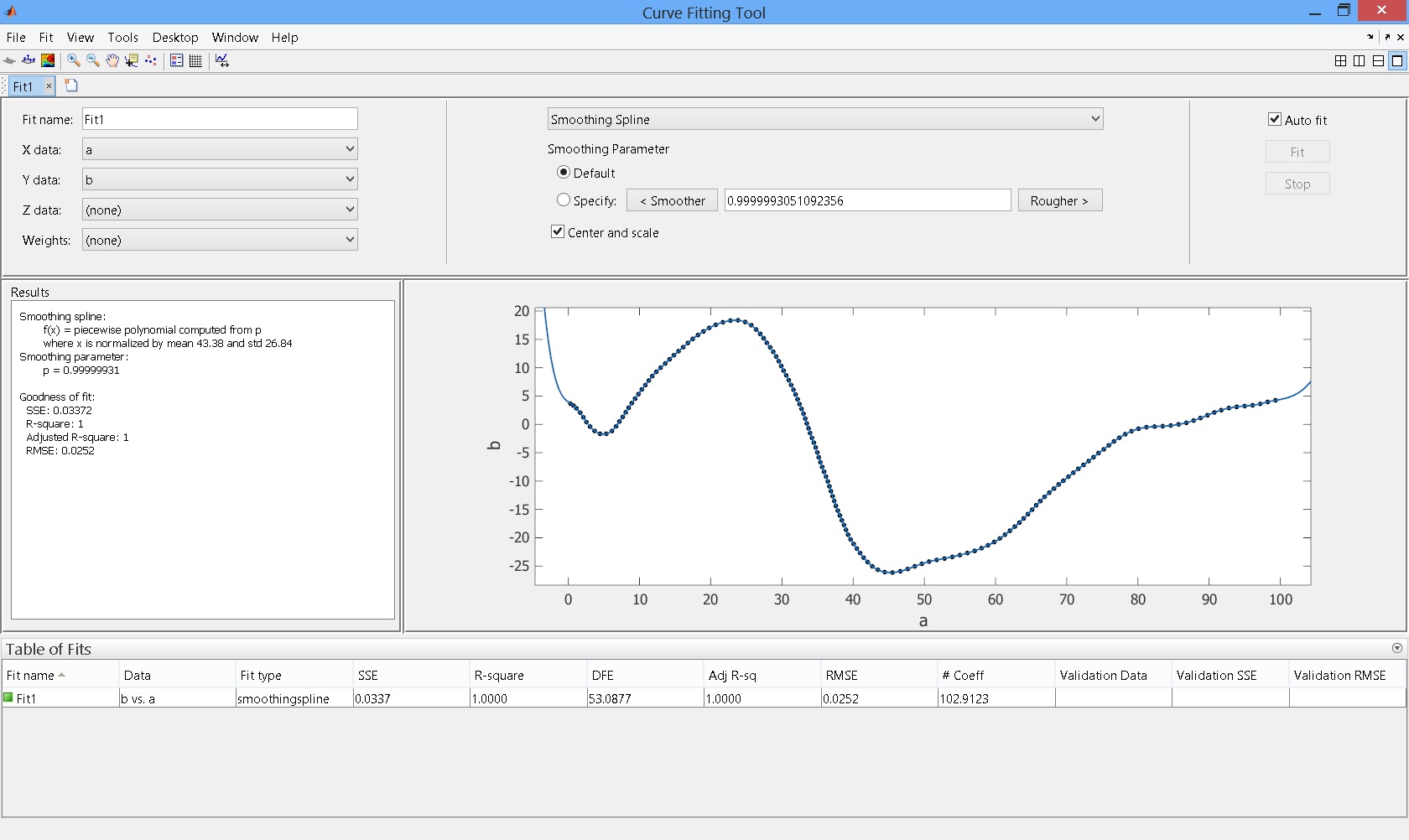
Task: Select the Specify smoothing parameter radio button
Action: pos(564,200)
